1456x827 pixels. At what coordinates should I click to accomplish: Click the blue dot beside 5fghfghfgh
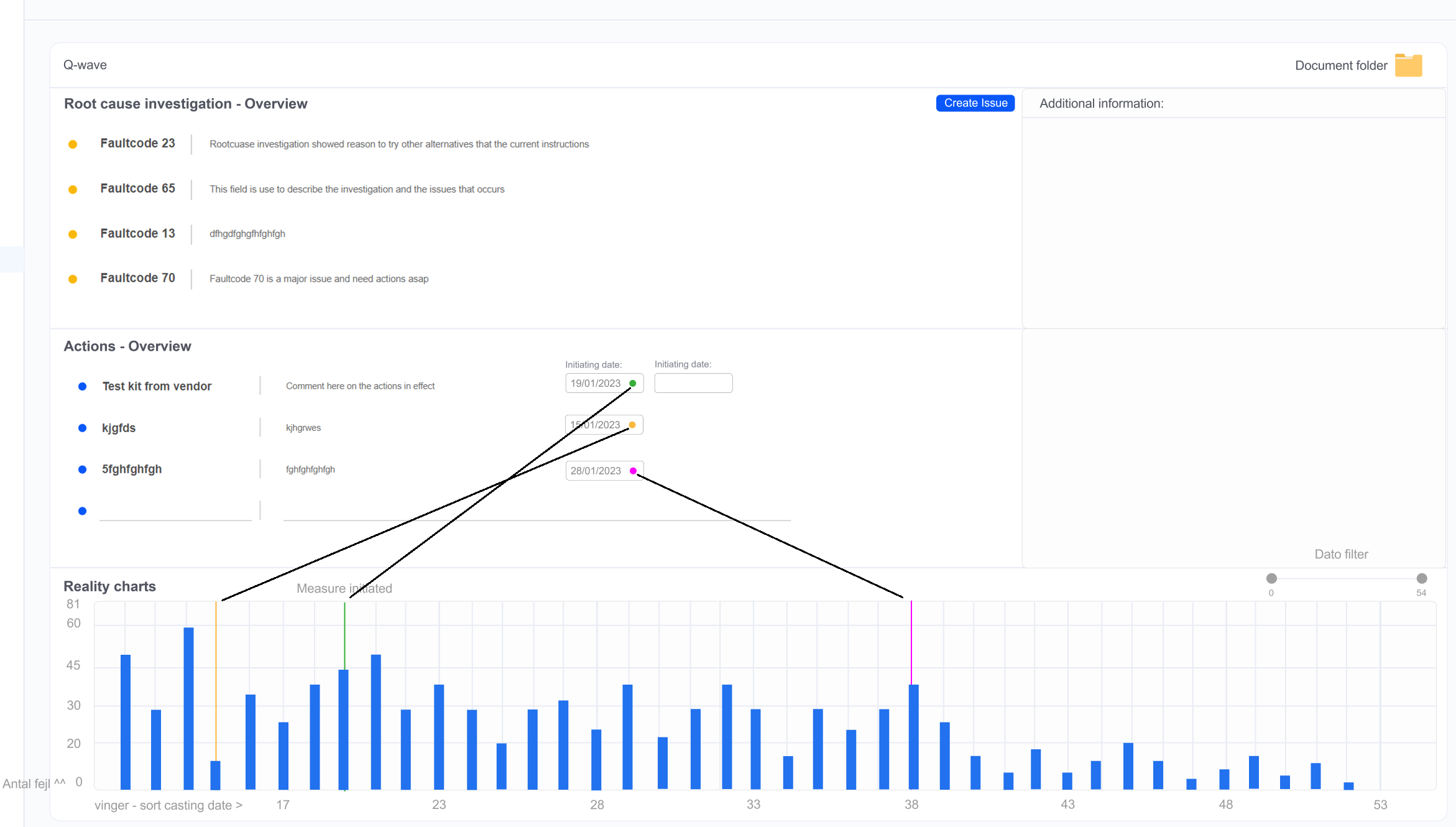coord(82,469)
